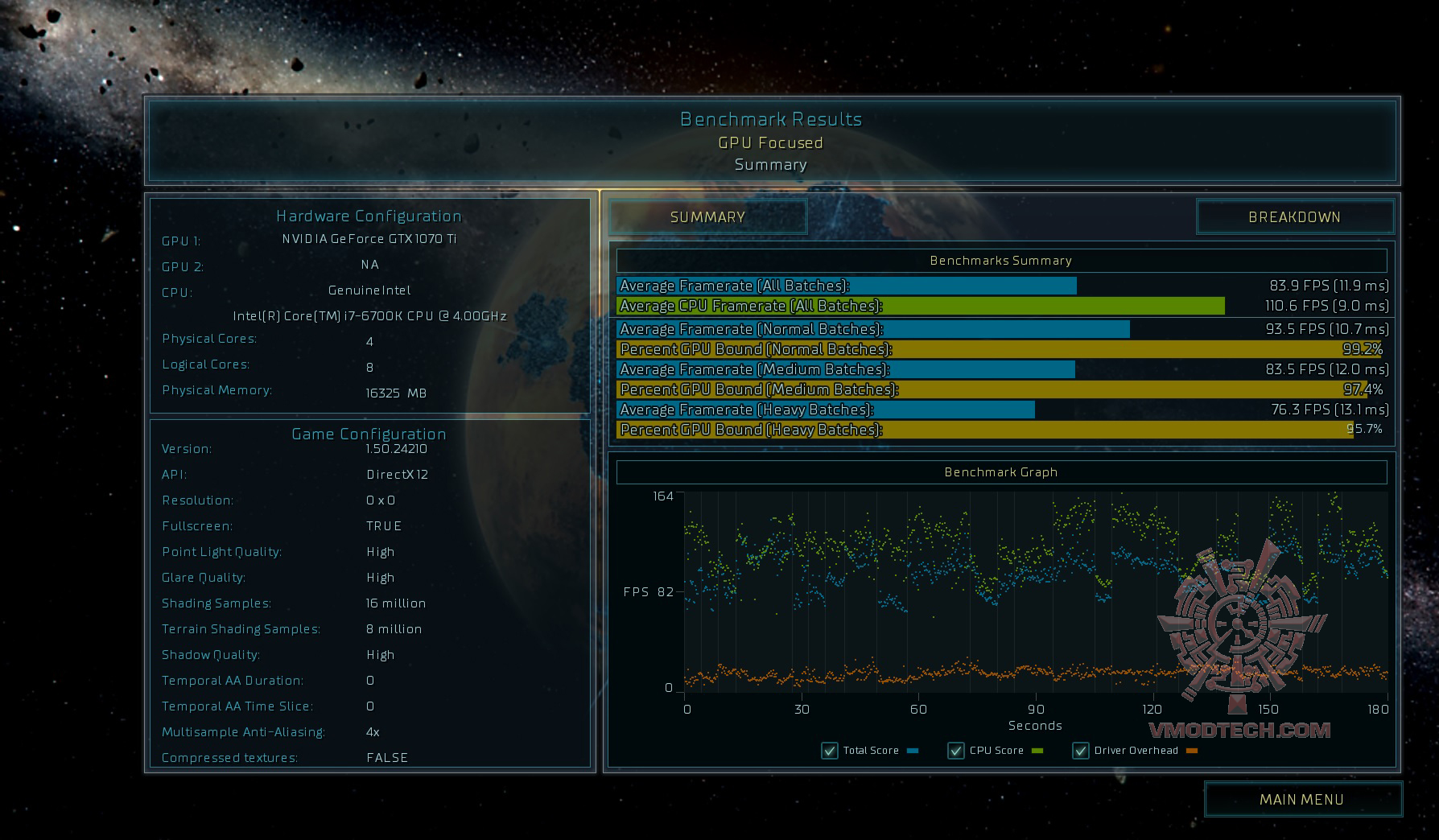Click the Point Light Quality "High" value
1439x840 pixels.
coord(381,552)
